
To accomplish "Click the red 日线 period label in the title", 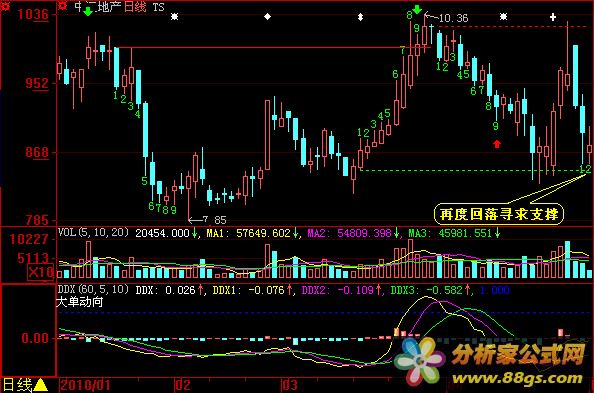I will (x=135, y=6).
